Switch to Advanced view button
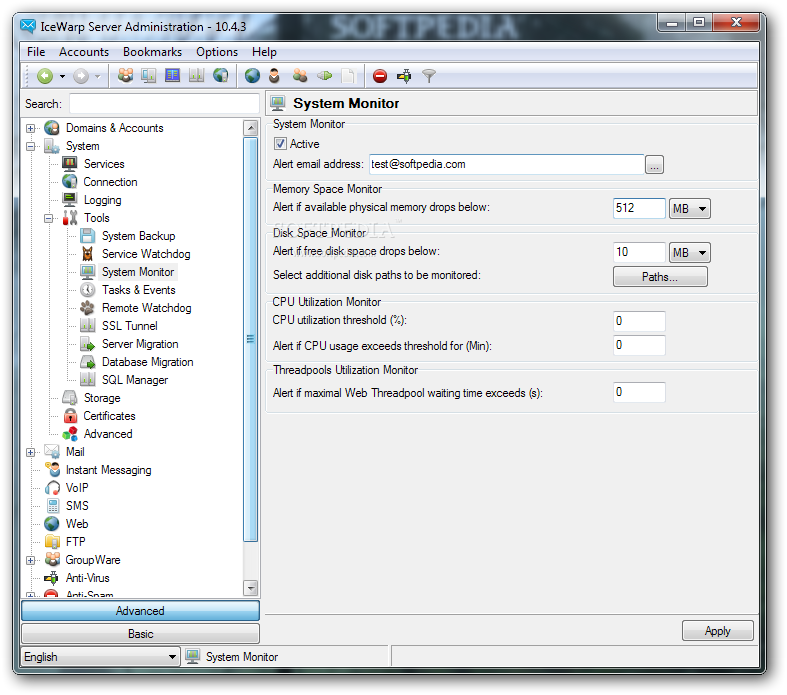787x695 pixels. [x=140, y=611]
